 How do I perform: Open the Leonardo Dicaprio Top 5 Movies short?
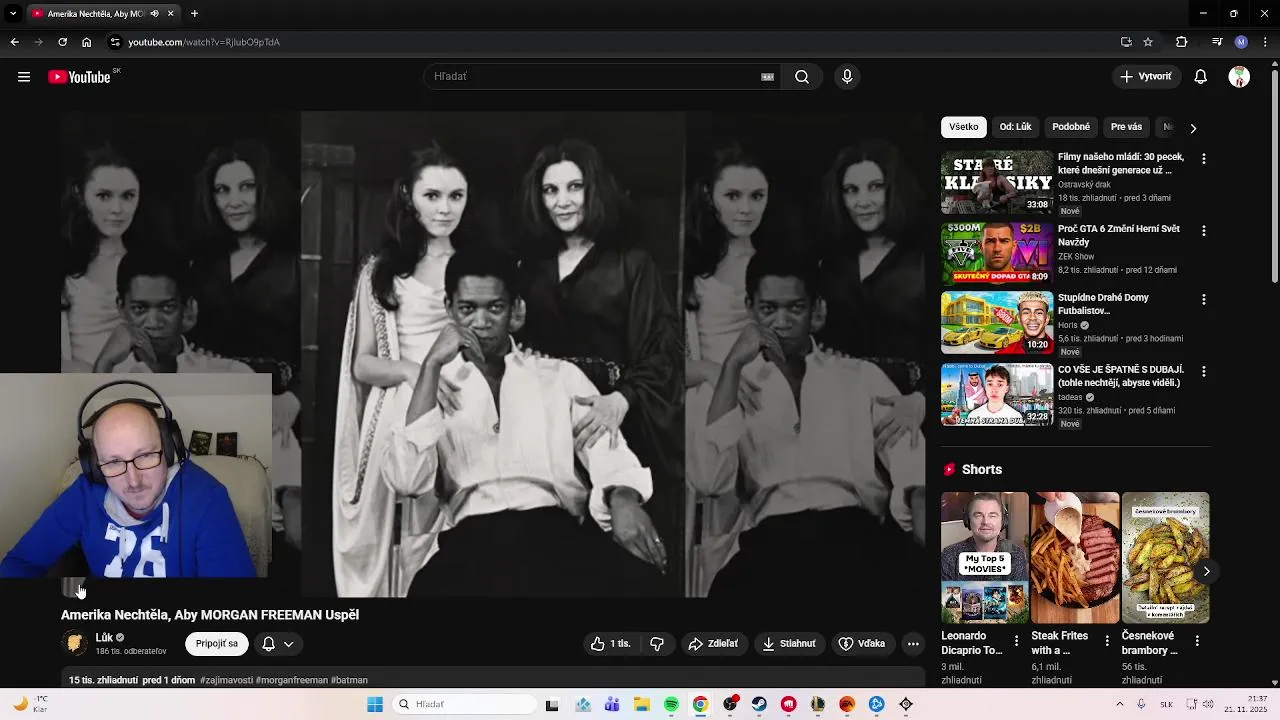tap(985, 558)
